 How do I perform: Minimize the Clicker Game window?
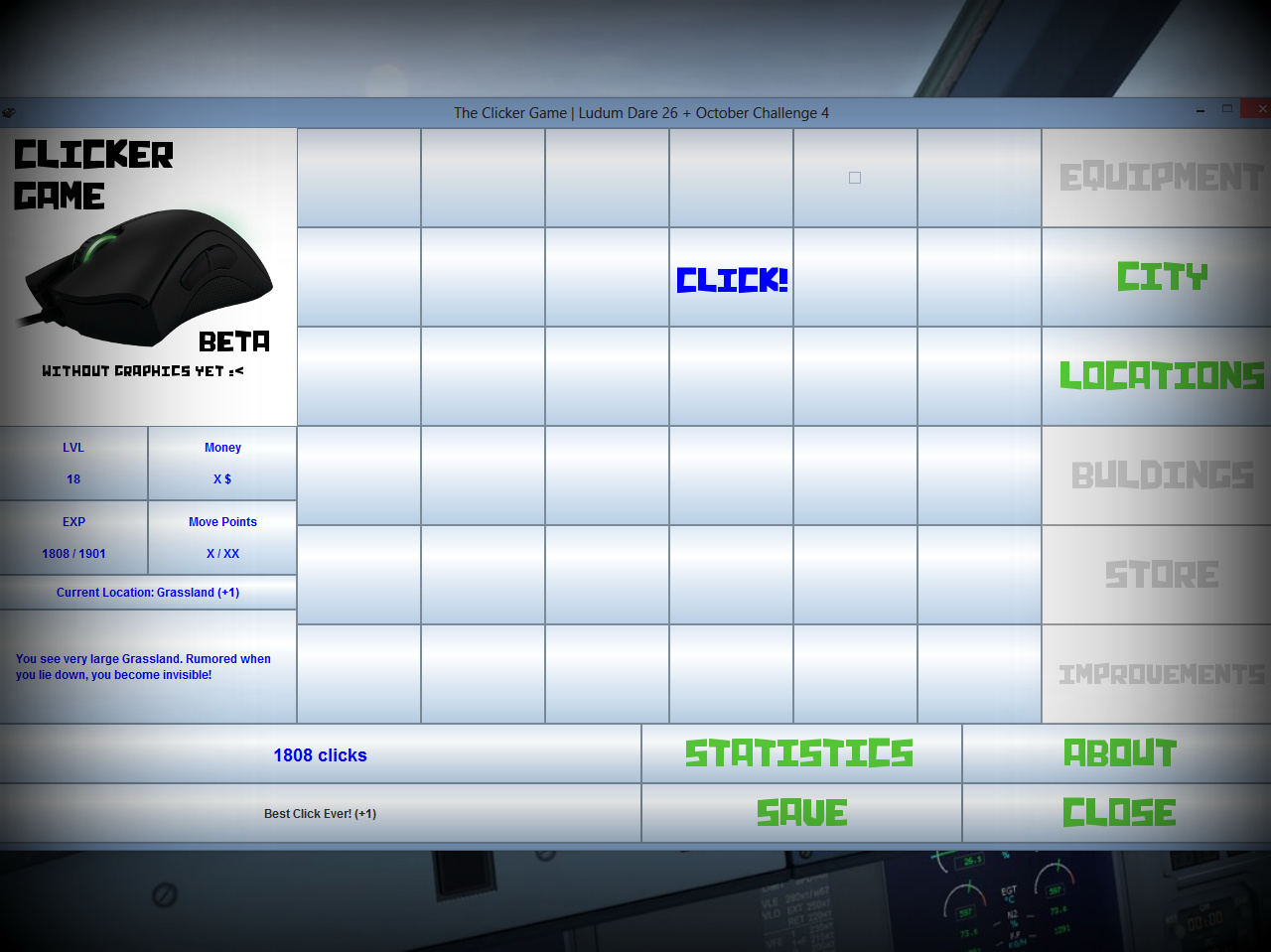coord(1200,109)
